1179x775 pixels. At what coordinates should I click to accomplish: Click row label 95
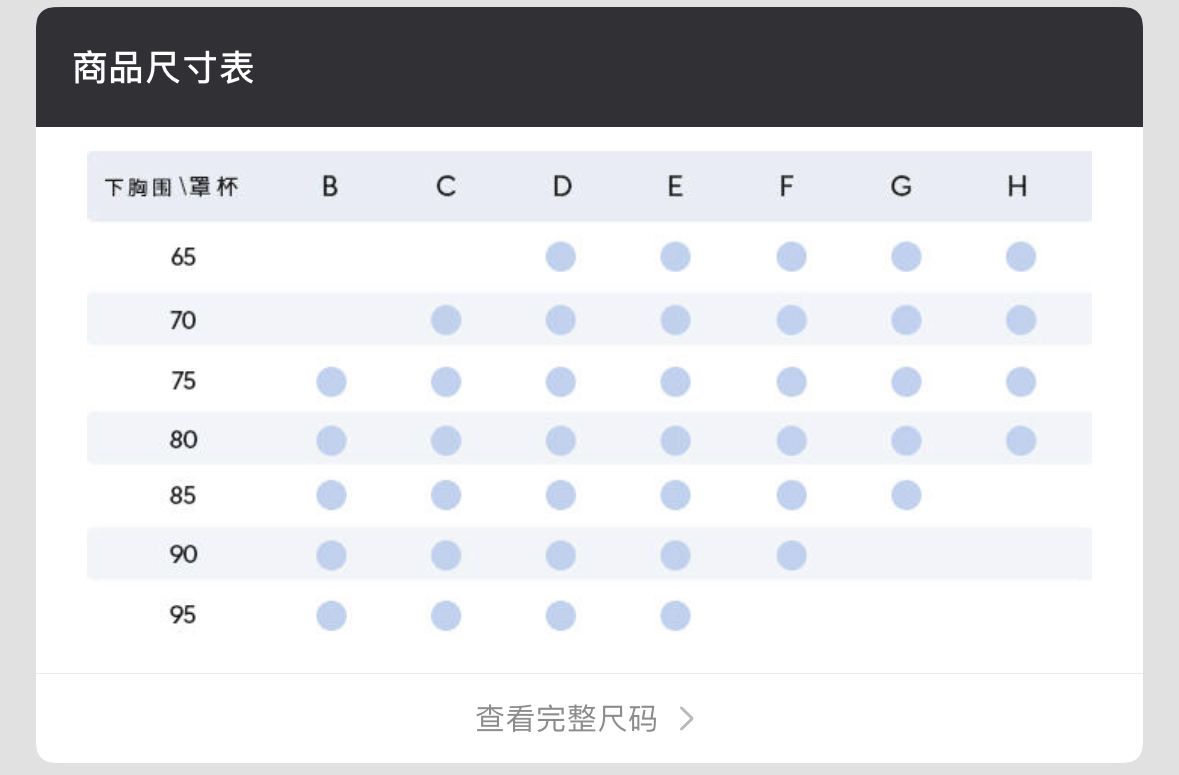[x=183, y=615]
